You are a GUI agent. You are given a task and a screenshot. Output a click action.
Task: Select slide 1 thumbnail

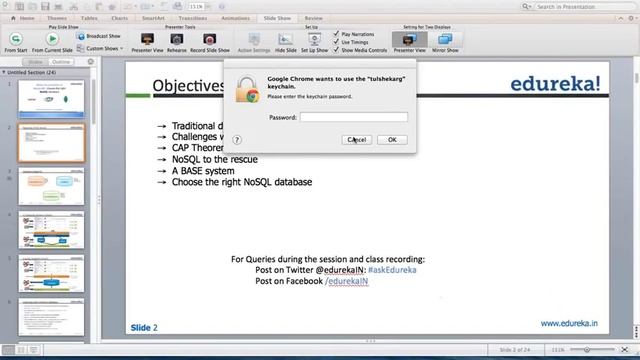pyautogui.click(x=51, y=99)
